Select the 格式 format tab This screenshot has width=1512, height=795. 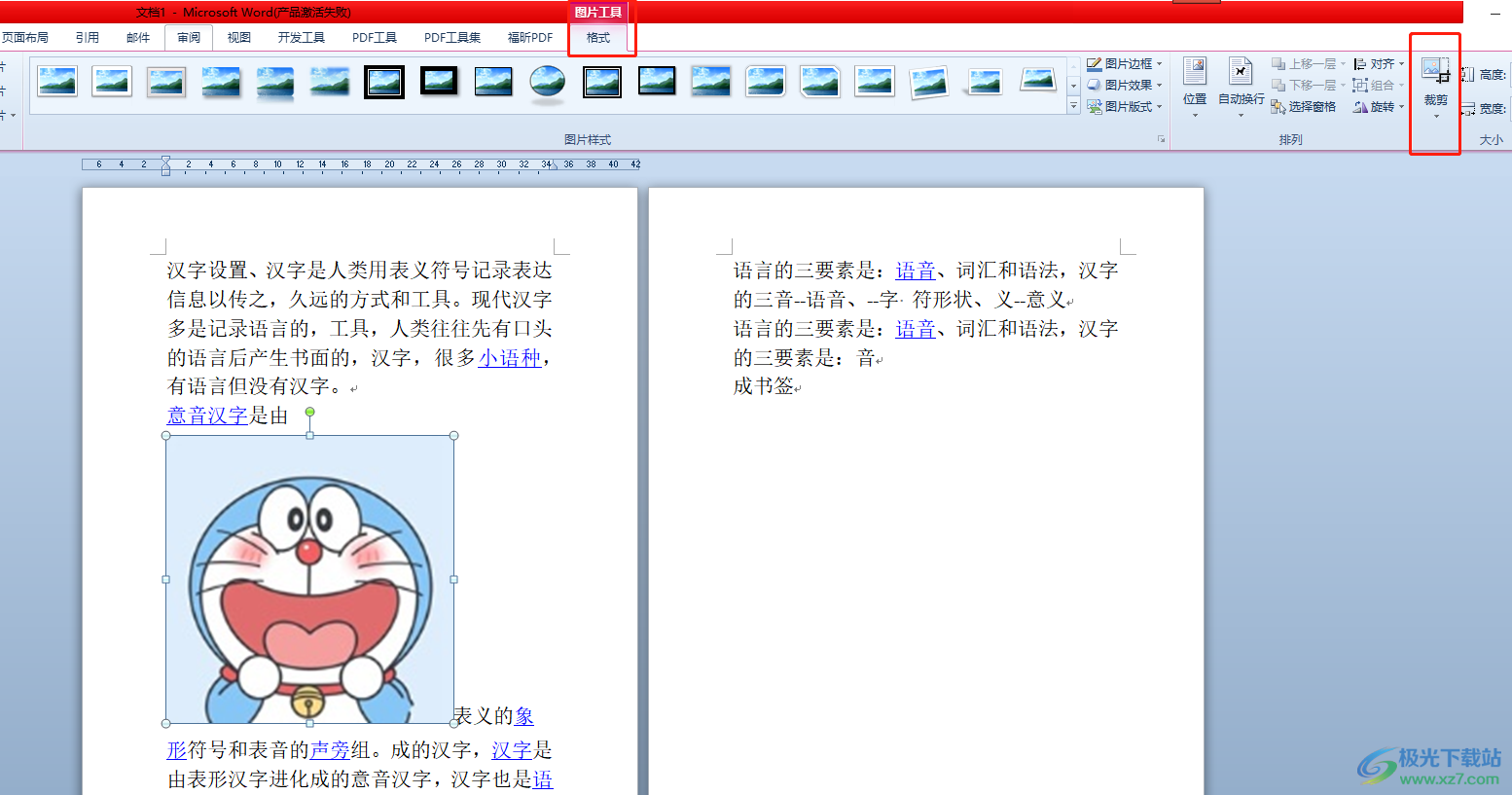click(598, 37)
